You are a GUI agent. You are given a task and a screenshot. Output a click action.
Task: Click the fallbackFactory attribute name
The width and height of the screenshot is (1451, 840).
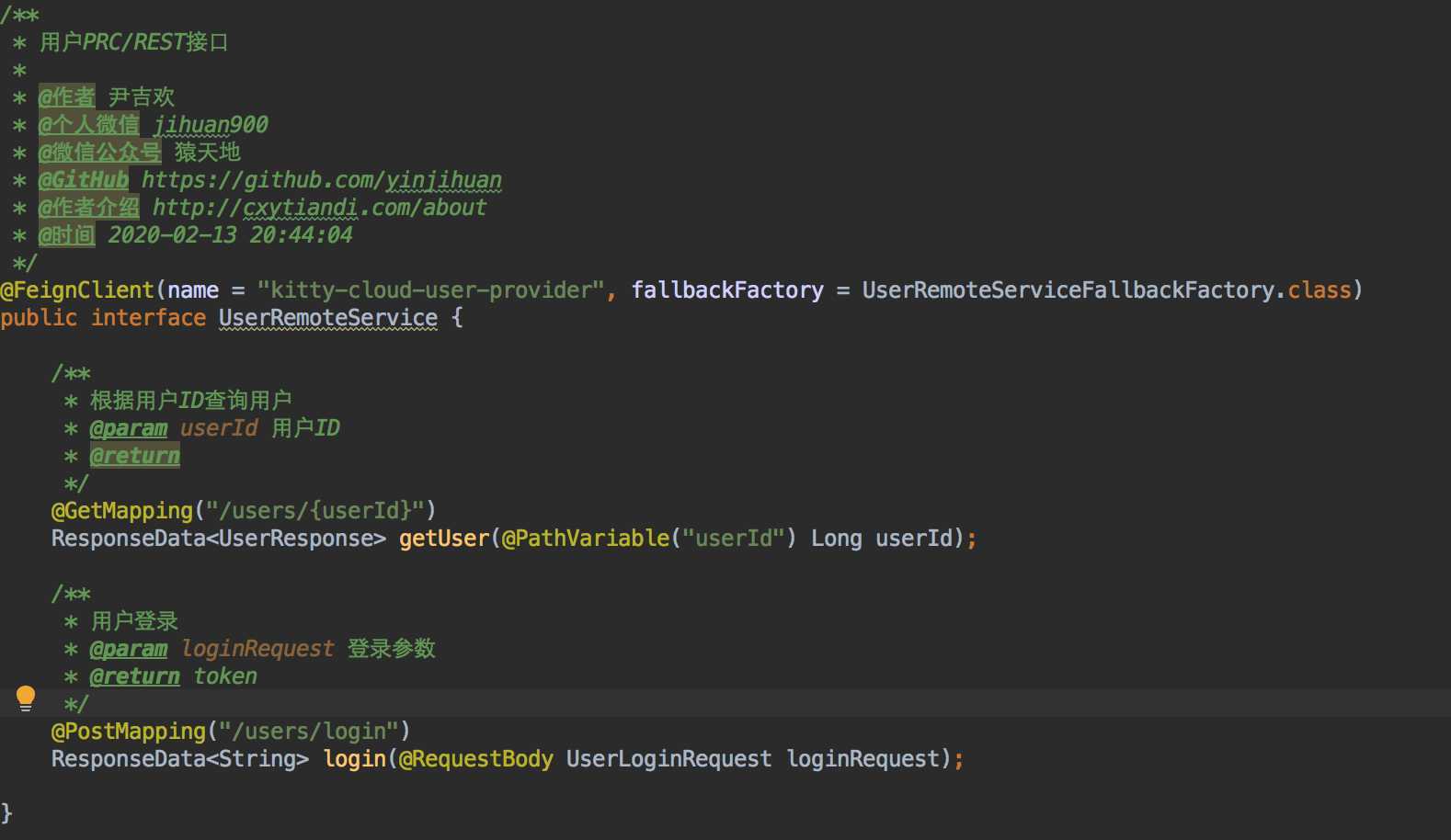[x=727, y=290]
